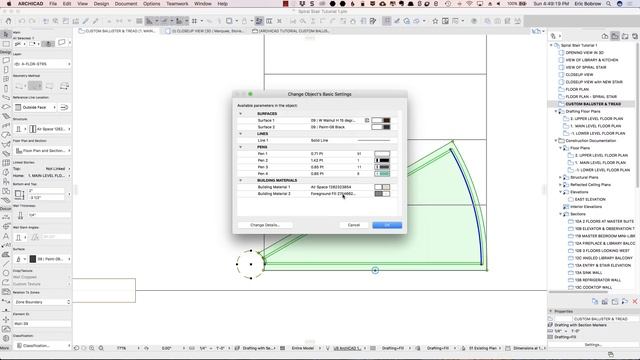640x360 pixels.
Task: Collapse the Drafting Floor Plans folder
Action: 556,111
